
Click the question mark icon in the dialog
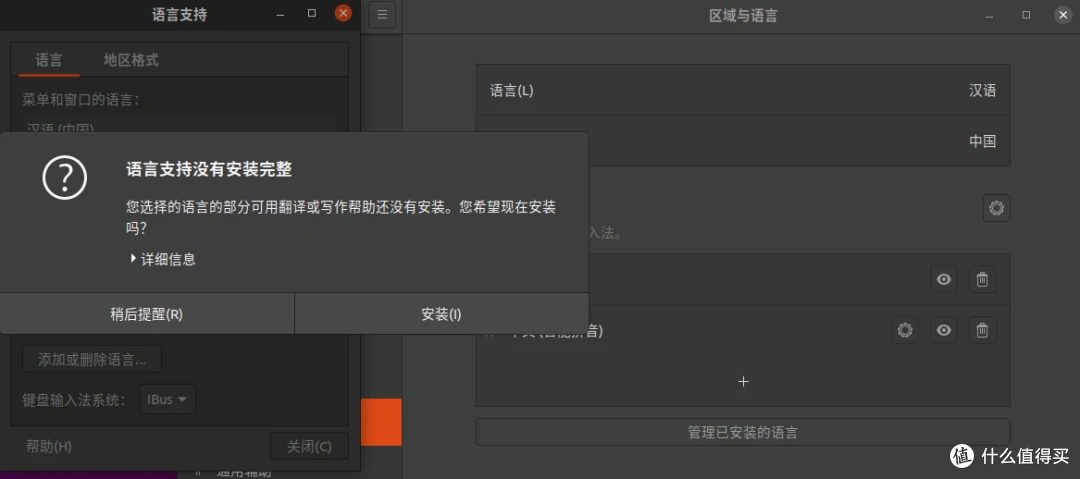[64, 177]
